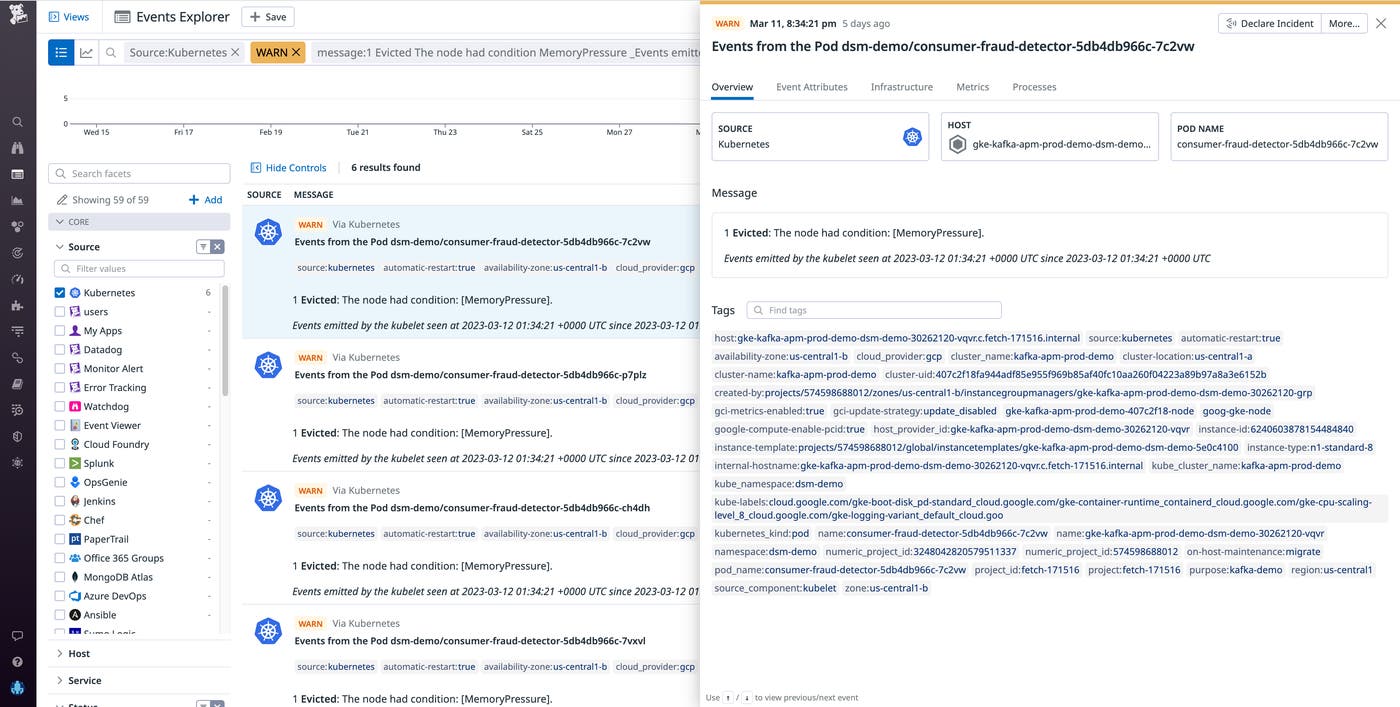The height and width of the screenshot is (707, 1400).
Task: Open the search icon in left sidebar
Action: click(x=17, y=122)
